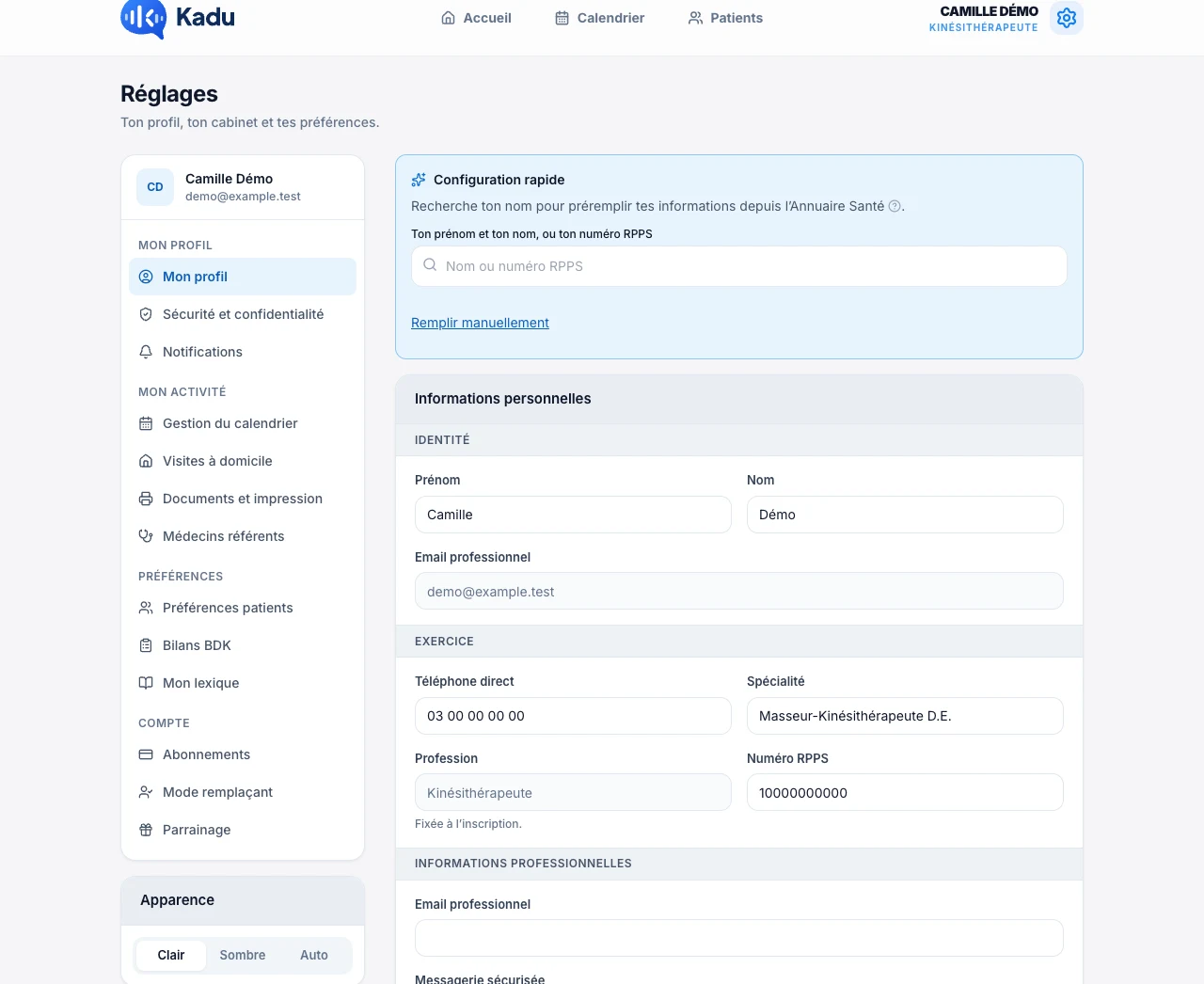Click the card icon for Abonnements
The height and width of the screenshot is (984, 1204).
pos(146,754)
